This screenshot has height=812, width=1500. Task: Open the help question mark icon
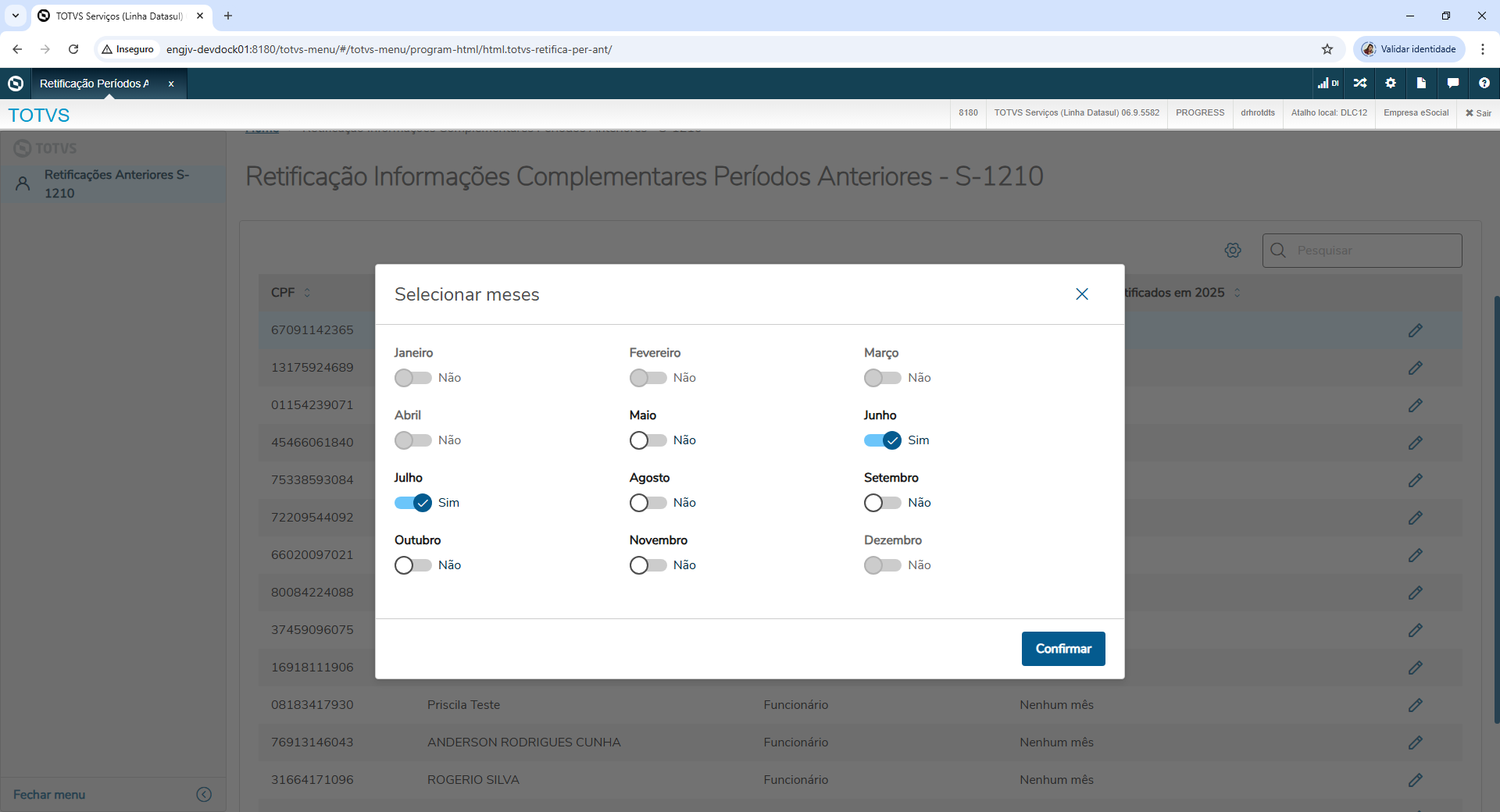[x=1484, y=84]
